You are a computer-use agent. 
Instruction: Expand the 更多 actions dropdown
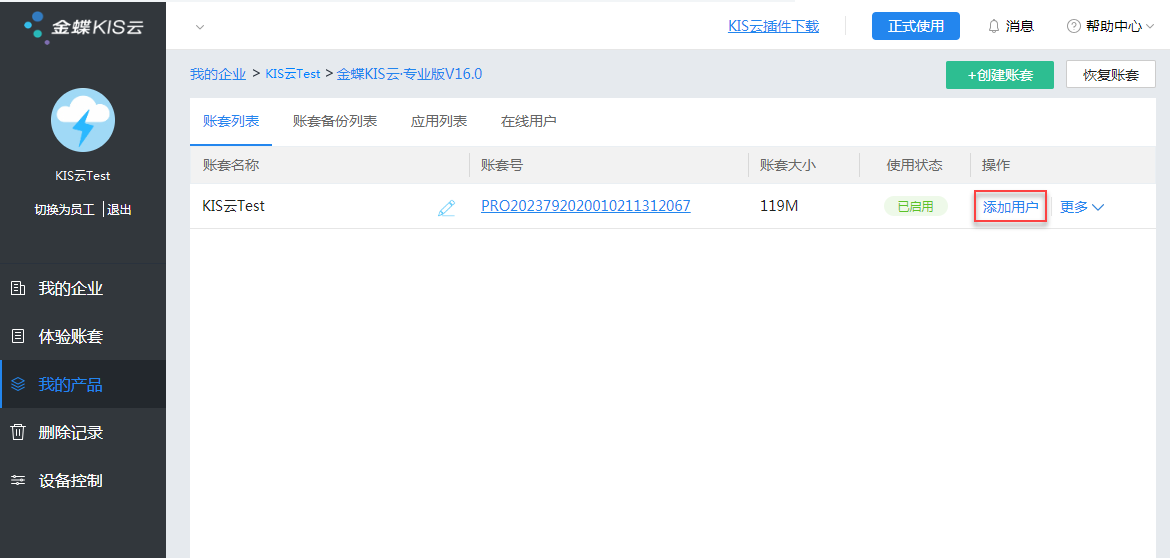[1081, 207]
